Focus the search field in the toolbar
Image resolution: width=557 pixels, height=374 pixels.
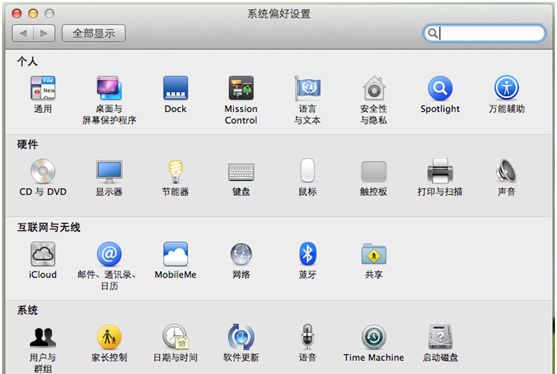484,33
